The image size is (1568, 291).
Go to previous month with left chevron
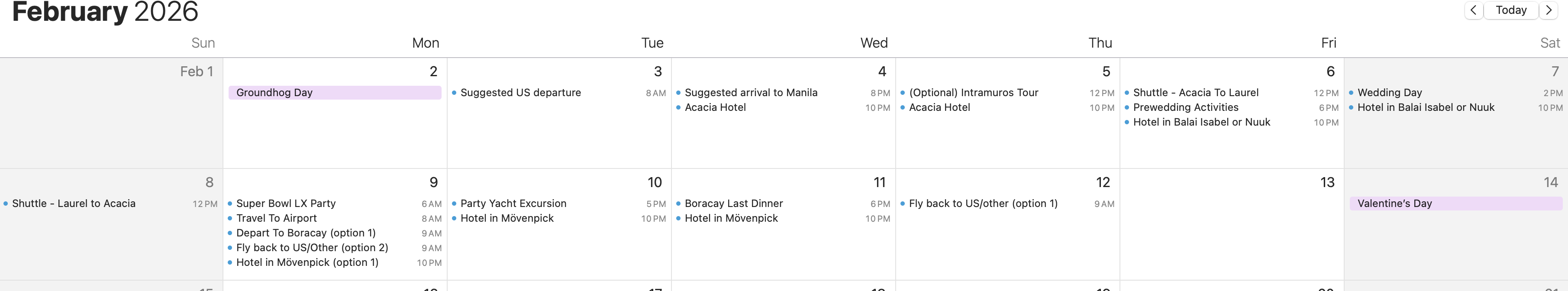[x=1473, y=10]
